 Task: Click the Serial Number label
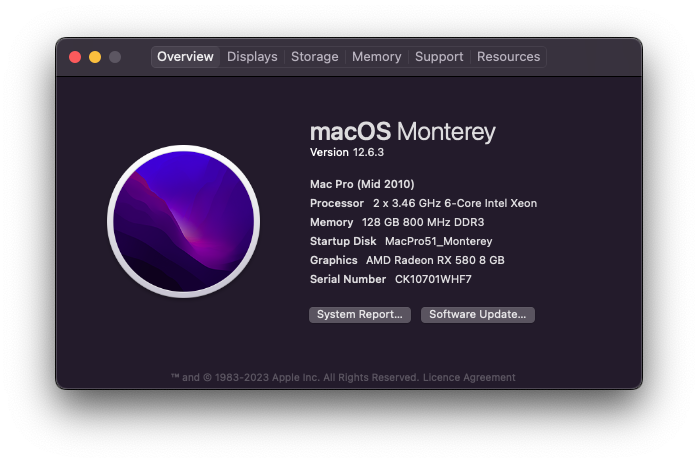pyautogui.click(x=348, y=279)
